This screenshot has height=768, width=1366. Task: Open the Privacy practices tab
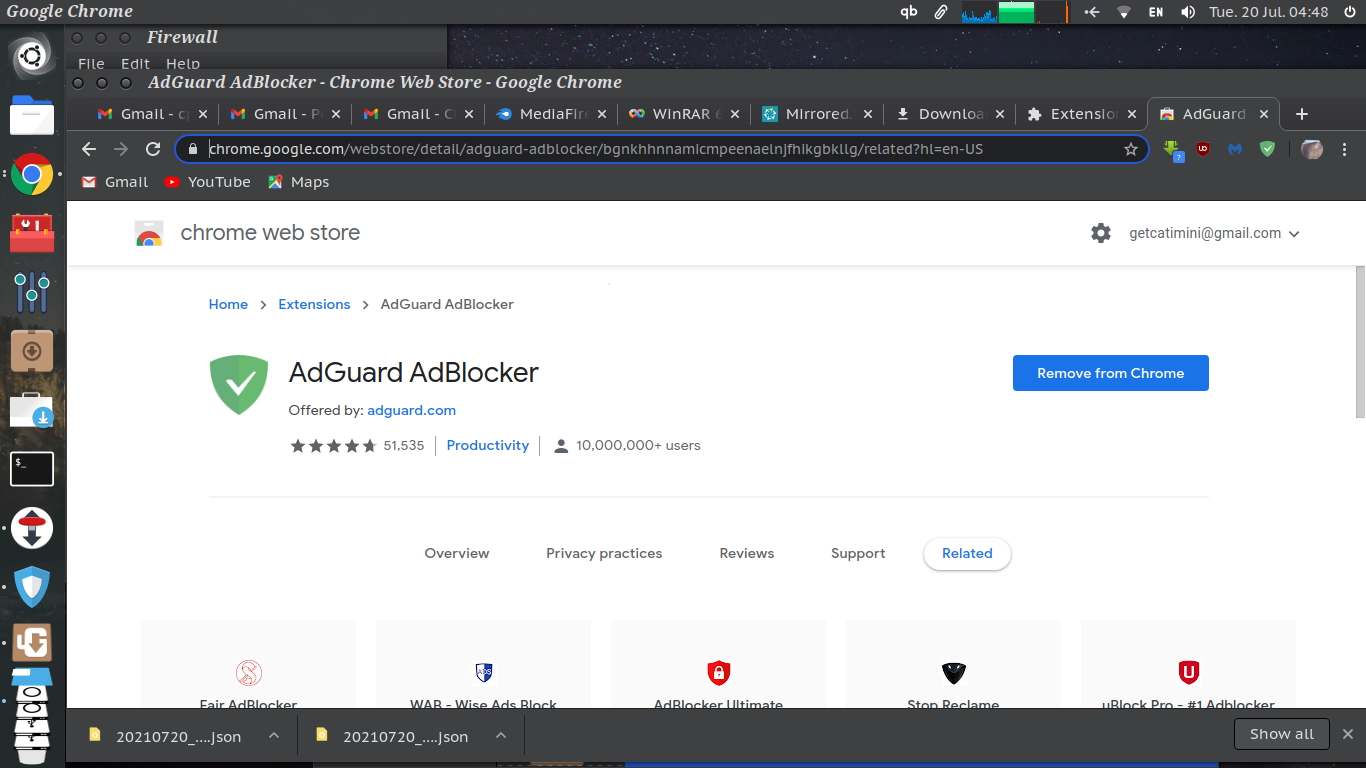604,553
